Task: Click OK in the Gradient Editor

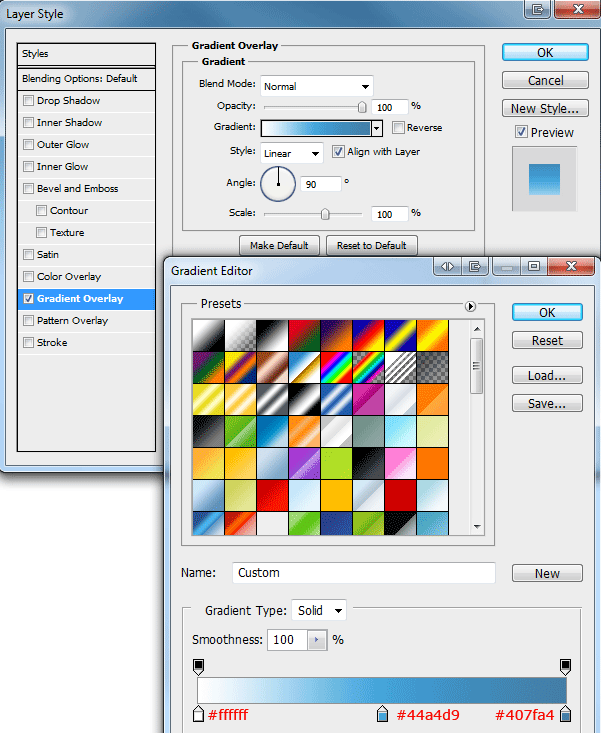Action: 547,312
